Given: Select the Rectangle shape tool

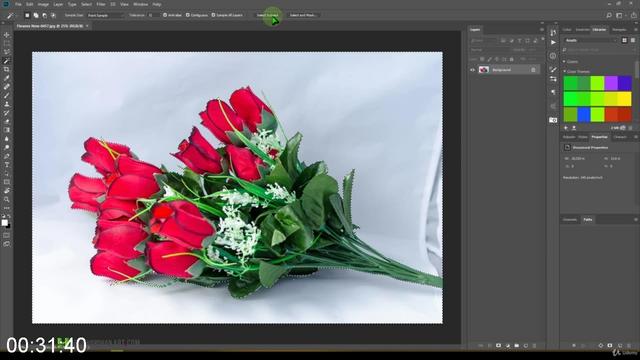Looking at the screenshot, I should click(x=7, y=182).
